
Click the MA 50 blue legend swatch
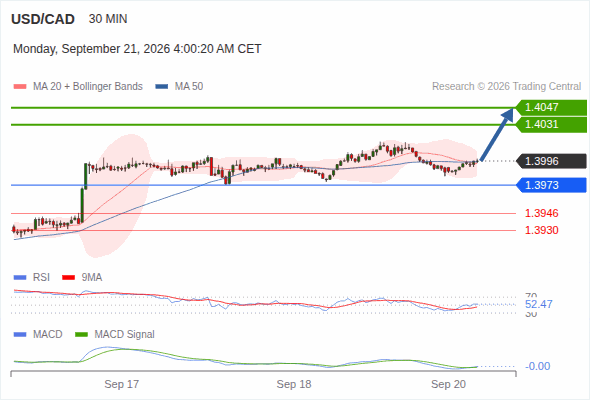pyautogui.click(x=162, y=87)
